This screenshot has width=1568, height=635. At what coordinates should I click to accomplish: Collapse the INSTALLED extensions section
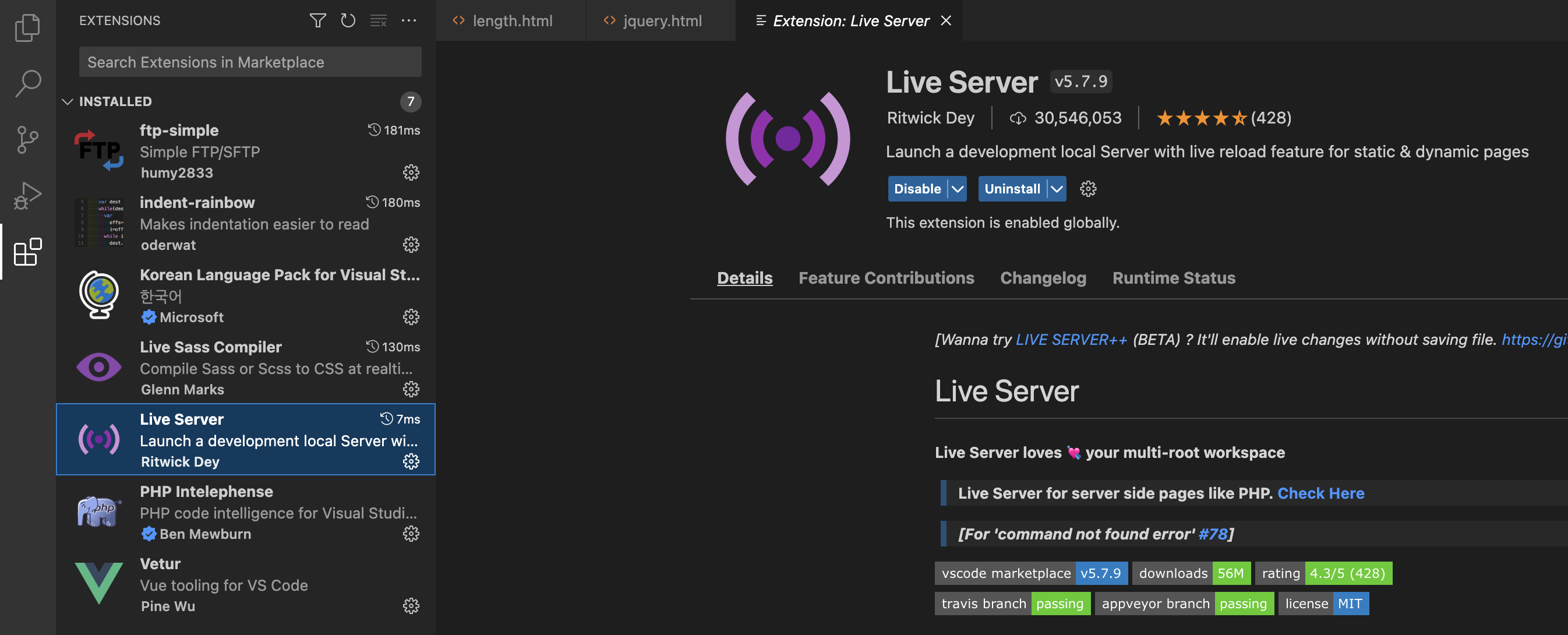coord(68,102)
